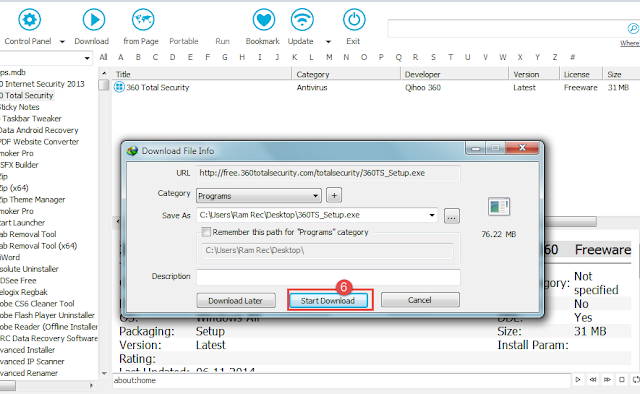Select vanced Renamer in sidebar

pyautogui.click(x=29, y=373)
